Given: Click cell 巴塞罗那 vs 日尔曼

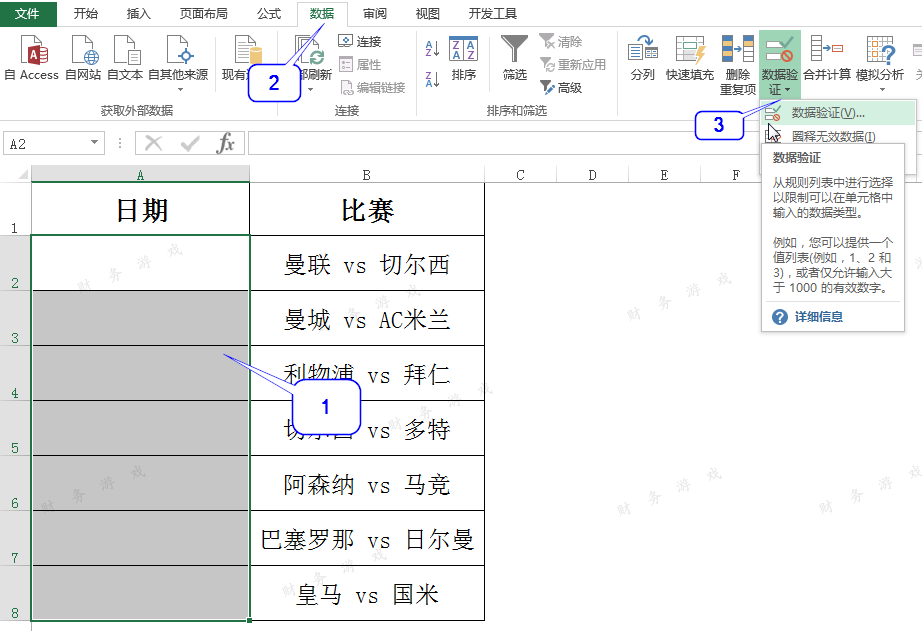Looking at the screenshot, I should point(367,539).
